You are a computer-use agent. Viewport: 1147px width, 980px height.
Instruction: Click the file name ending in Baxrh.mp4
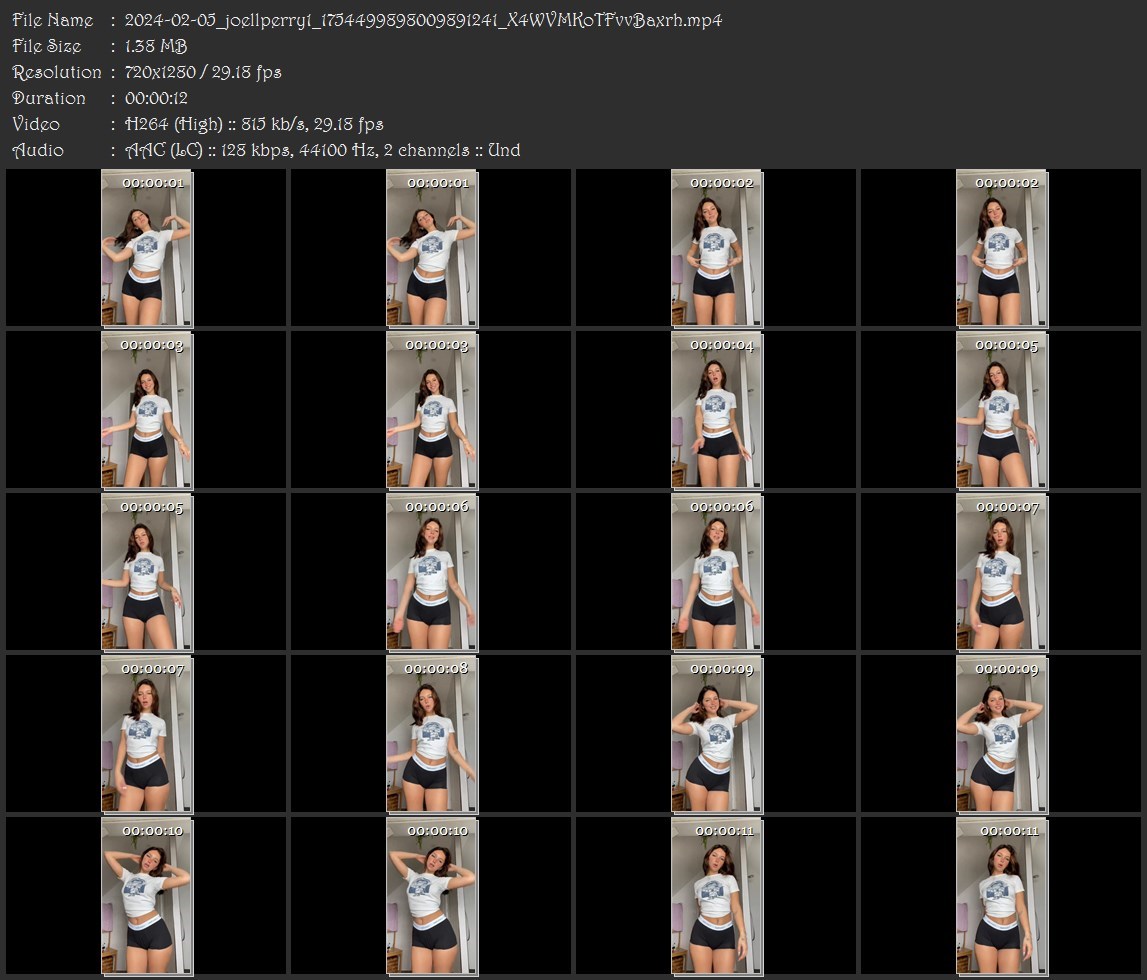point(423,20)
